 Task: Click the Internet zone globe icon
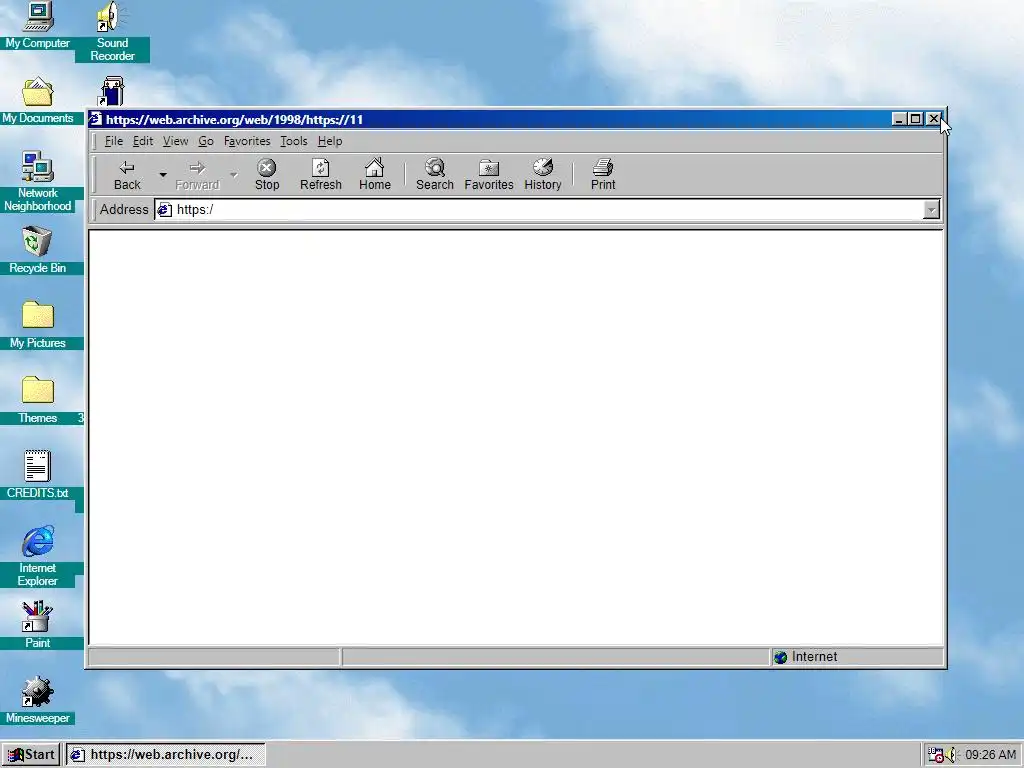click(780, 657)
